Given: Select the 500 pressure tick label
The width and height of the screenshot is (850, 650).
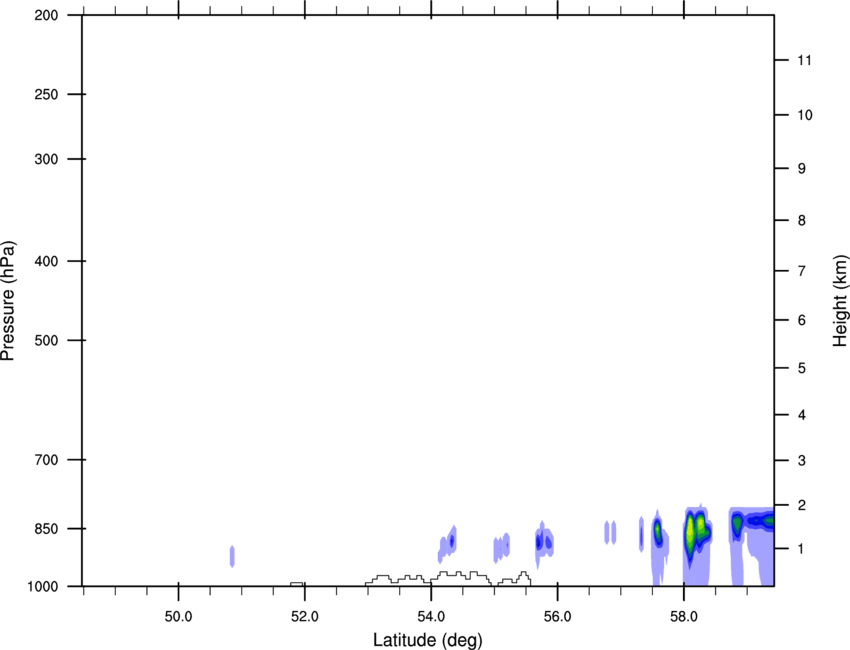Looking at the screenshot, I should pos(46,340).
